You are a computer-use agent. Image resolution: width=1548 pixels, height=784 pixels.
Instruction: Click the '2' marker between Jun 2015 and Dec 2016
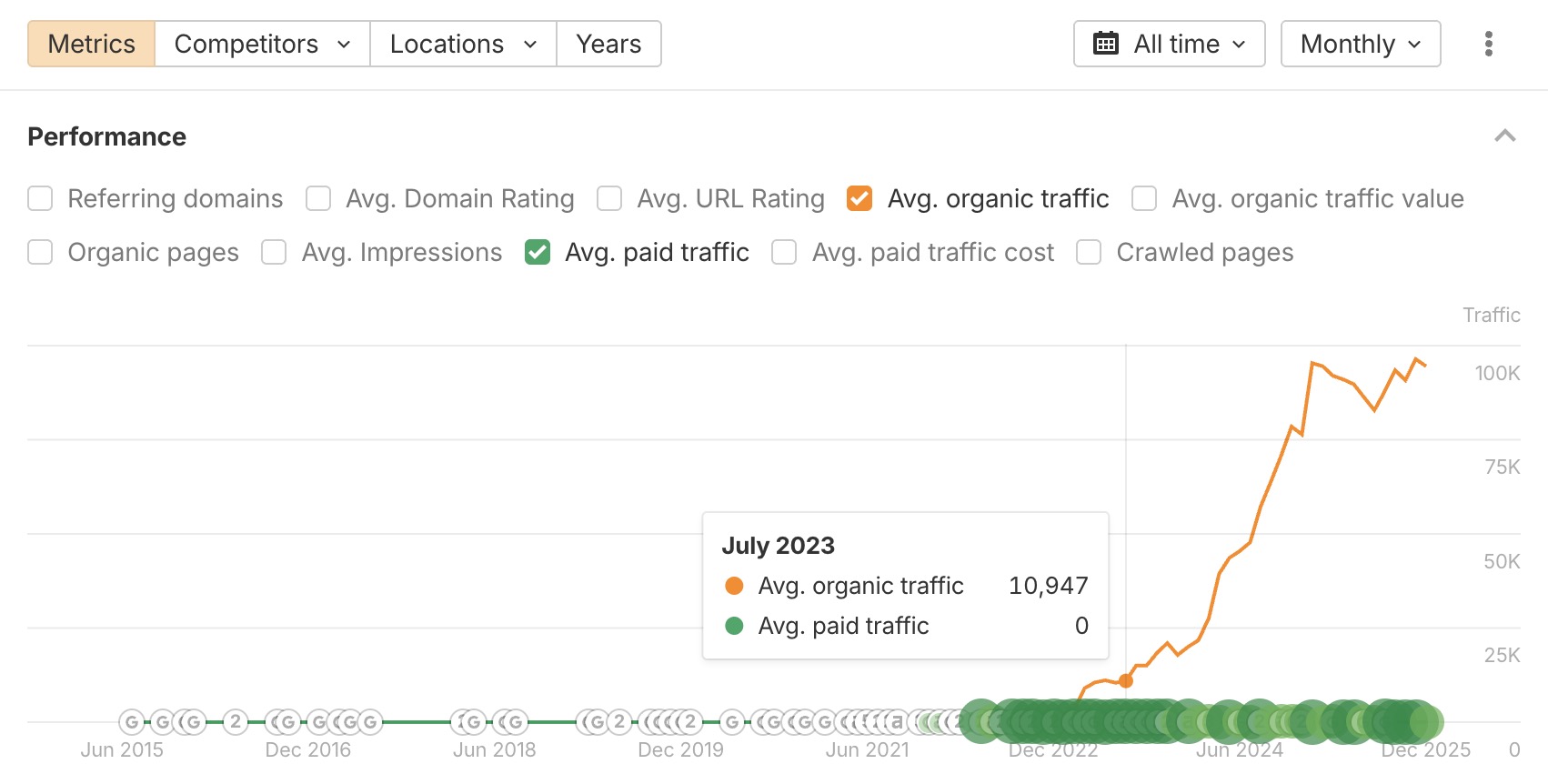click(x=236, y=722)
